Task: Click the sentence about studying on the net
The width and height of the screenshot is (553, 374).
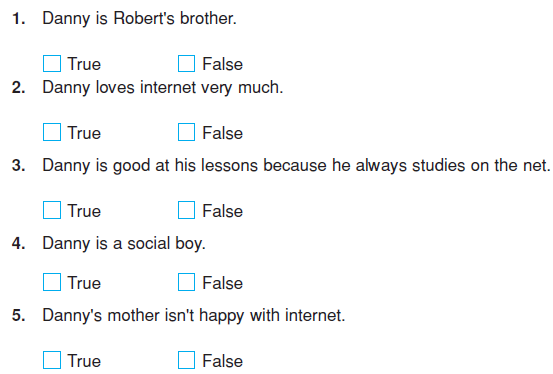Action: click(x=296, y=165)
